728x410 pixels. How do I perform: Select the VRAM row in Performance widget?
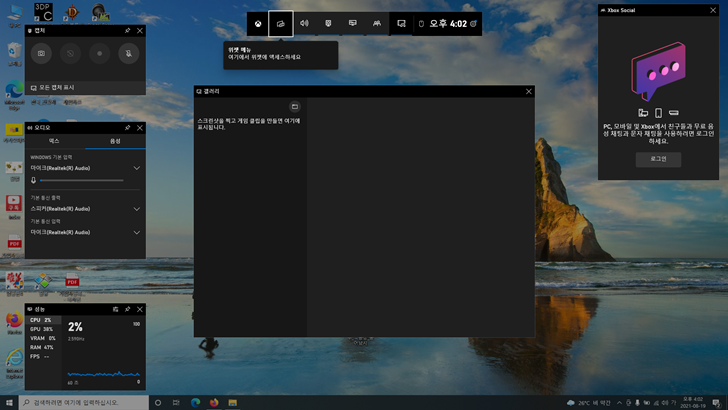click(43, 338)
